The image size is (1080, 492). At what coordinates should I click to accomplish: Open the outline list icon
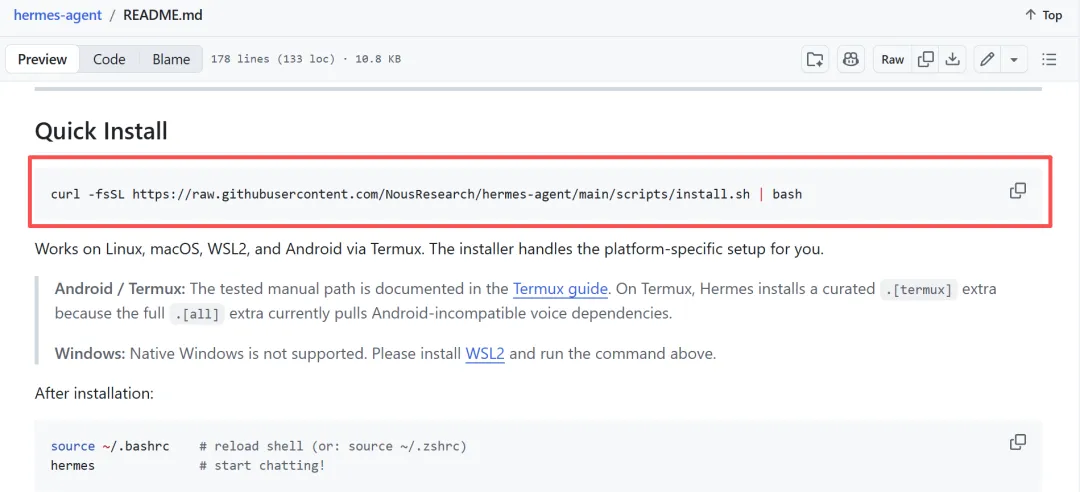coord(1049,59)
